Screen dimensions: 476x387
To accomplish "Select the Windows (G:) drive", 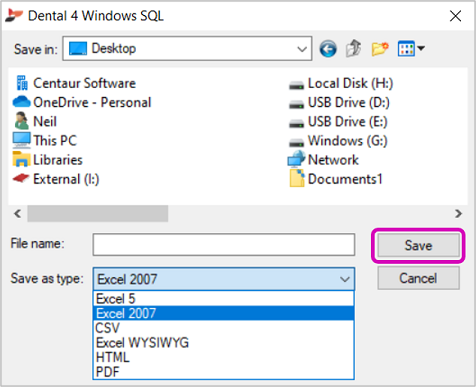I will tap(338, 141).
